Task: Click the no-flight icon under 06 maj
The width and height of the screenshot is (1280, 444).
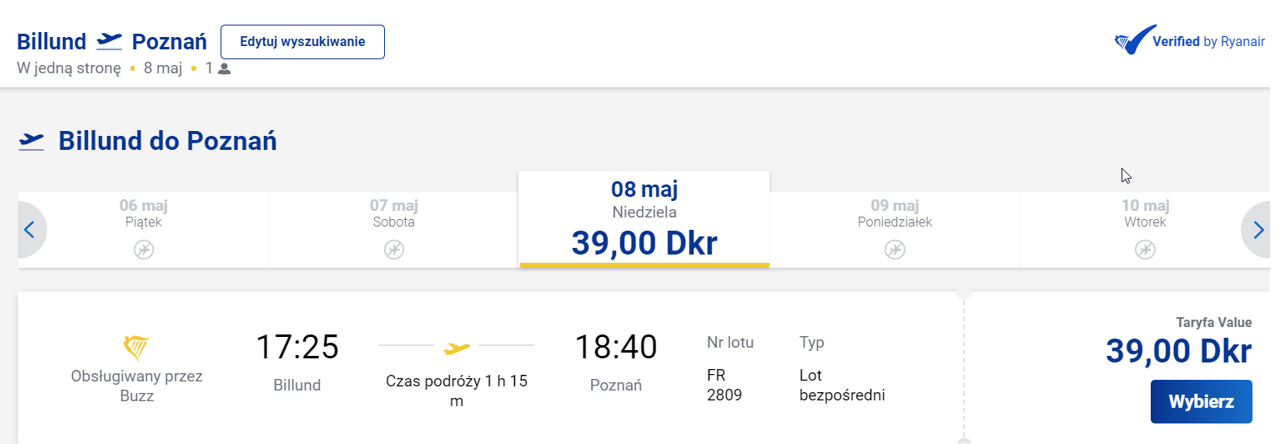Action: [144, 249]
